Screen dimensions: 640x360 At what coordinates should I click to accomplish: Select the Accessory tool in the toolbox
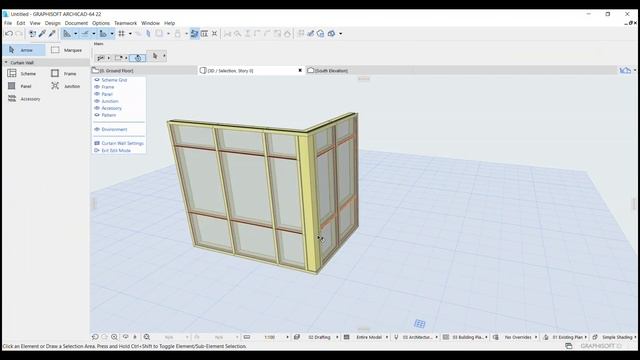[24, 99]
